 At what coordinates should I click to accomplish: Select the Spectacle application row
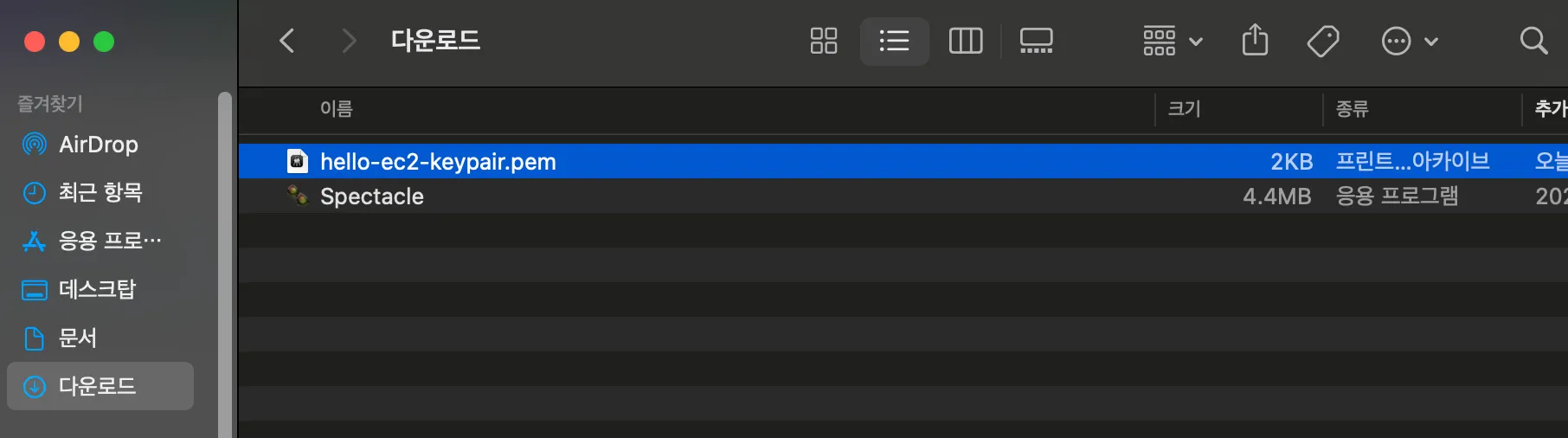coord(903,196)
